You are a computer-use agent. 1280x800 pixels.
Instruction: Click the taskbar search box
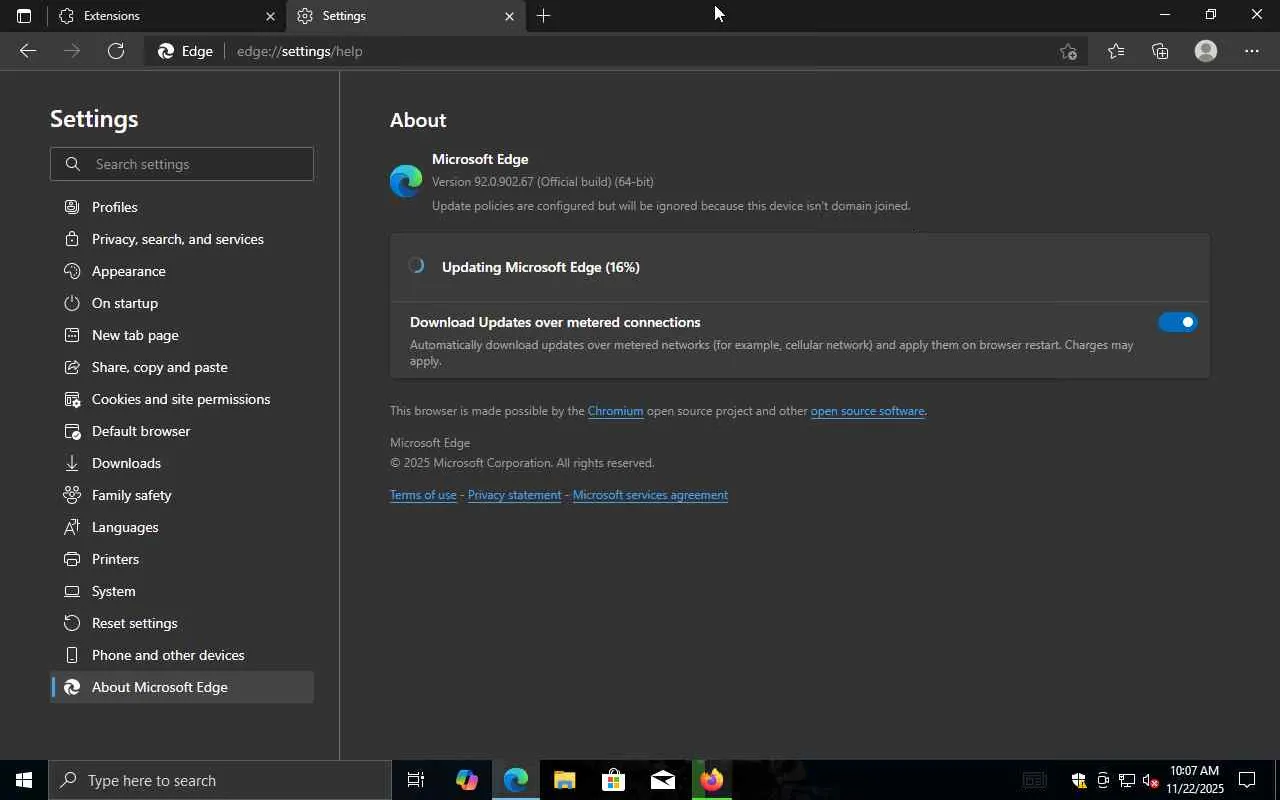coord(220,780)
